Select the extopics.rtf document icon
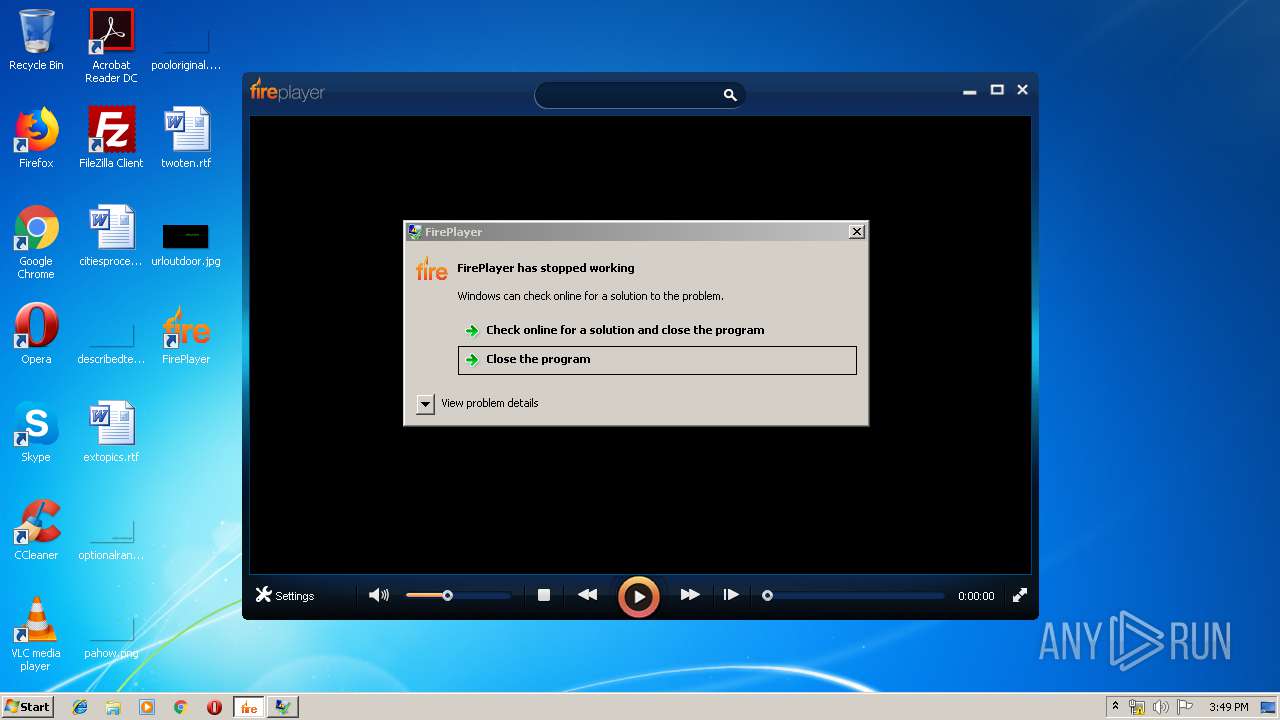 [111, 432]
